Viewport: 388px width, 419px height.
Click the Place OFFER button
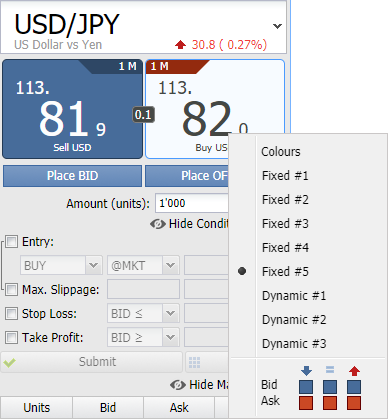pyautogui.click(x=187, y=176)
